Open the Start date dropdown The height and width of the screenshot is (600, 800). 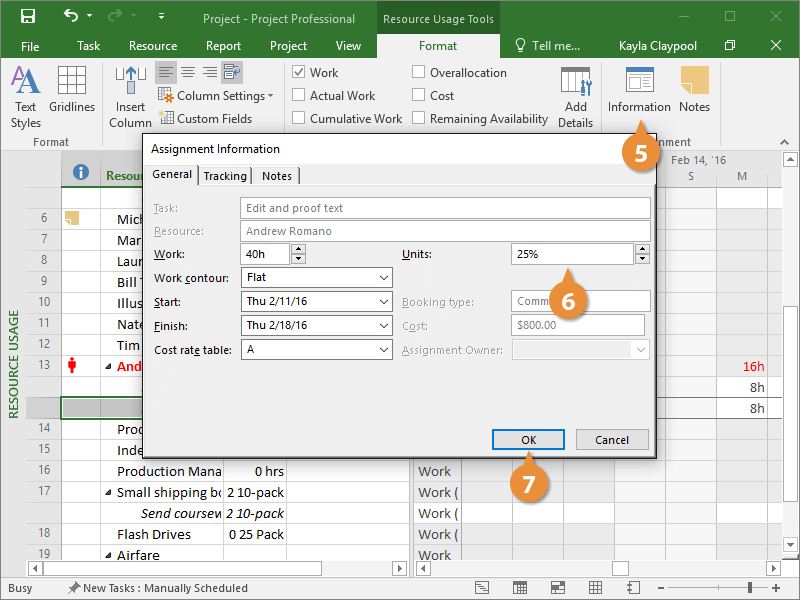pos(384,302)
